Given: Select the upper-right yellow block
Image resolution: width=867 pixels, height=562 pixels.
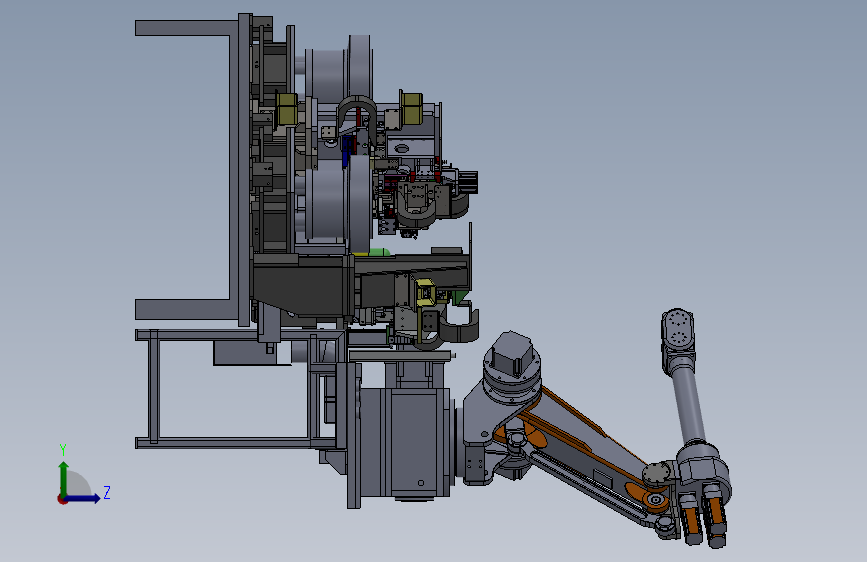Looking at the screenshot, I should pos(411,107).
